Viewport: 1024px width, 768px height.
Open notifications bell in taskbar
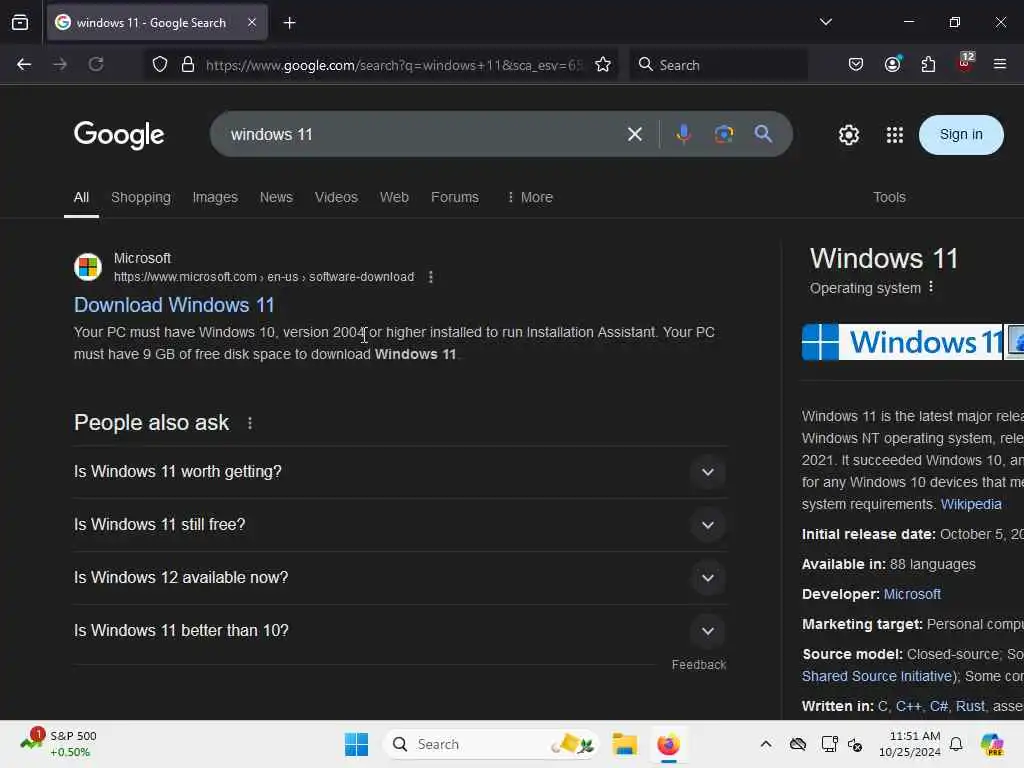pyautogui.click(x=956, y=744)
